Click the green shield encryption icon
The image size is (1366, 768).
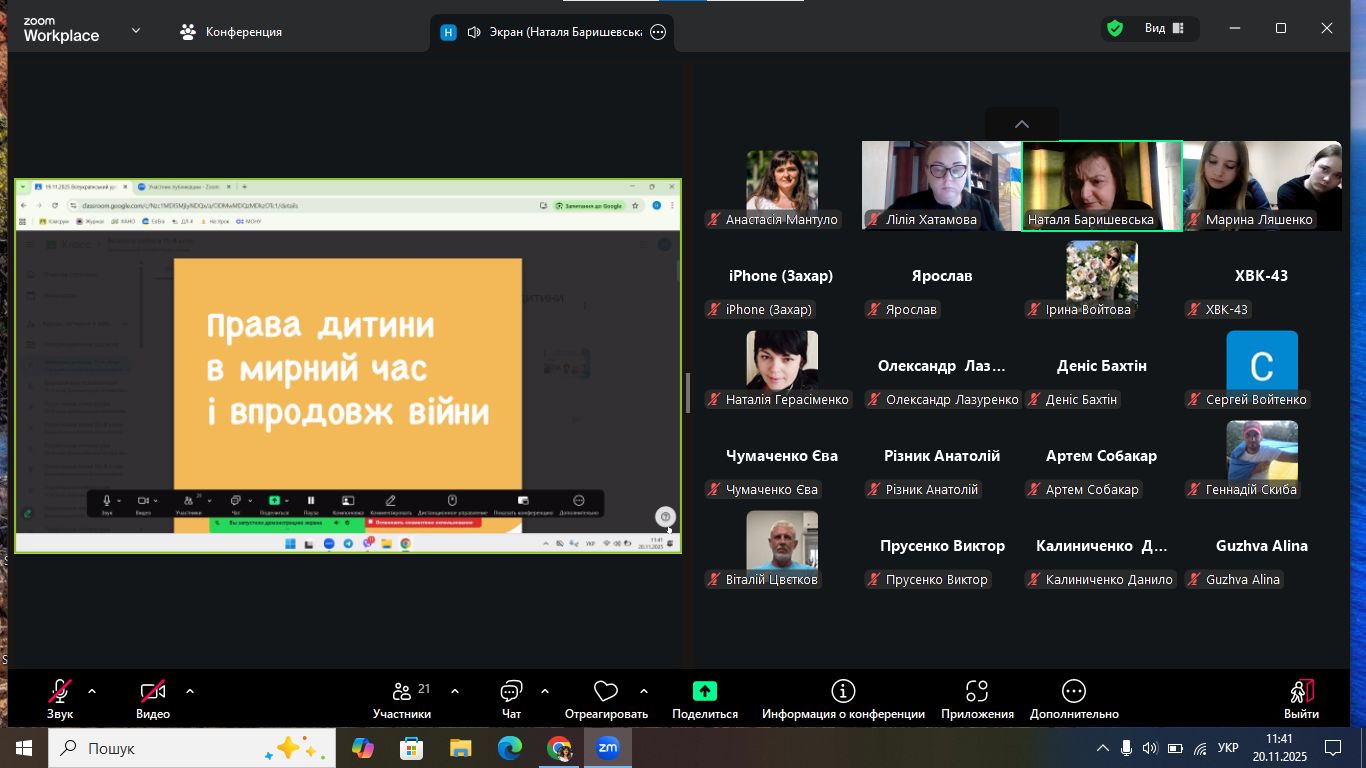1114,29
